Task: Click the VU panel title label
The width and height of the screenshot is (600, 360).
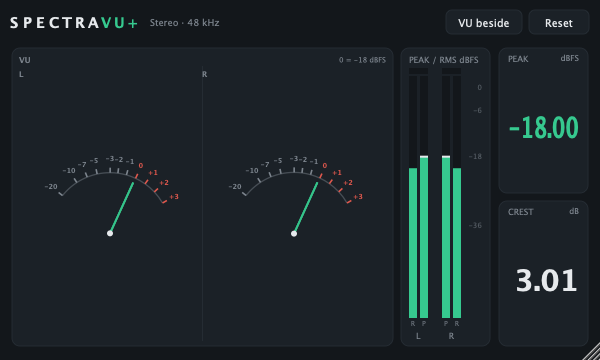Action: tap(25, 60)
